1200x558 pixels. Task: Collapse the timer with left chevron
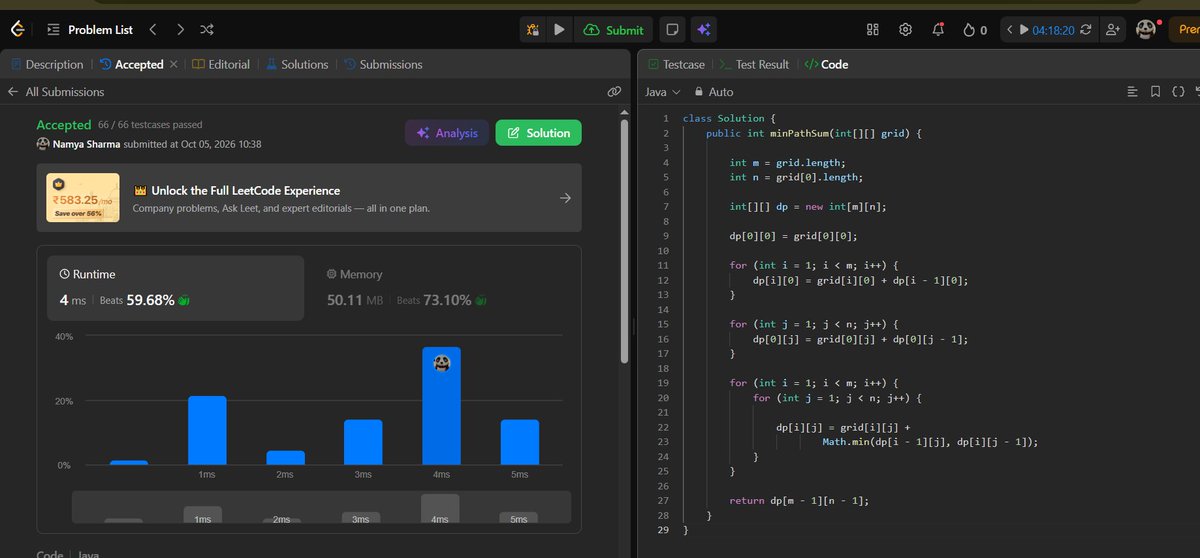click(1009, 30)
